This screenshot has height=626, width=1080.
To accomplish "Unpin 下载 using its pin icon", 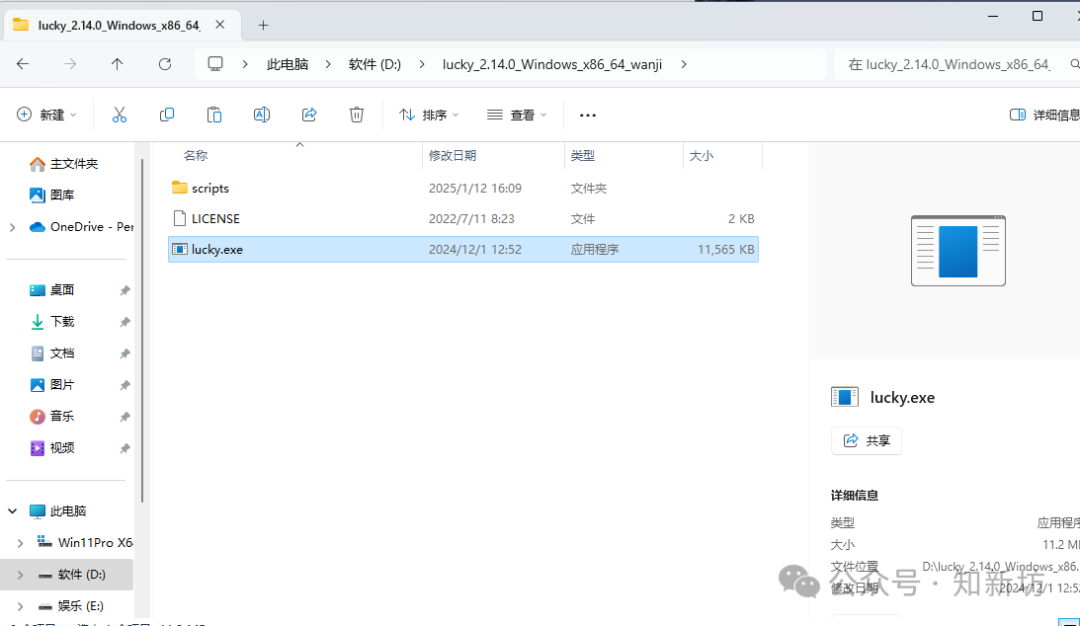I will (x=125, y=322).
